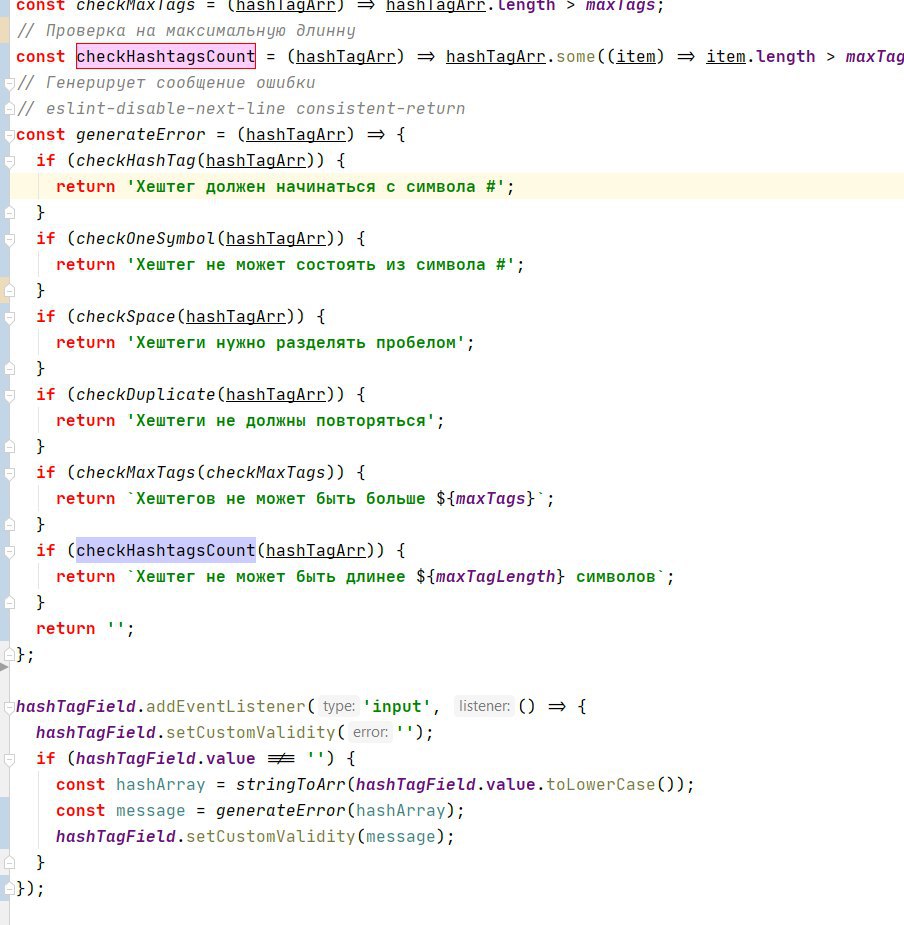The height and width of the screenshot is (925, 904).
Task: Click the message constant declaration
Action: 150,811
